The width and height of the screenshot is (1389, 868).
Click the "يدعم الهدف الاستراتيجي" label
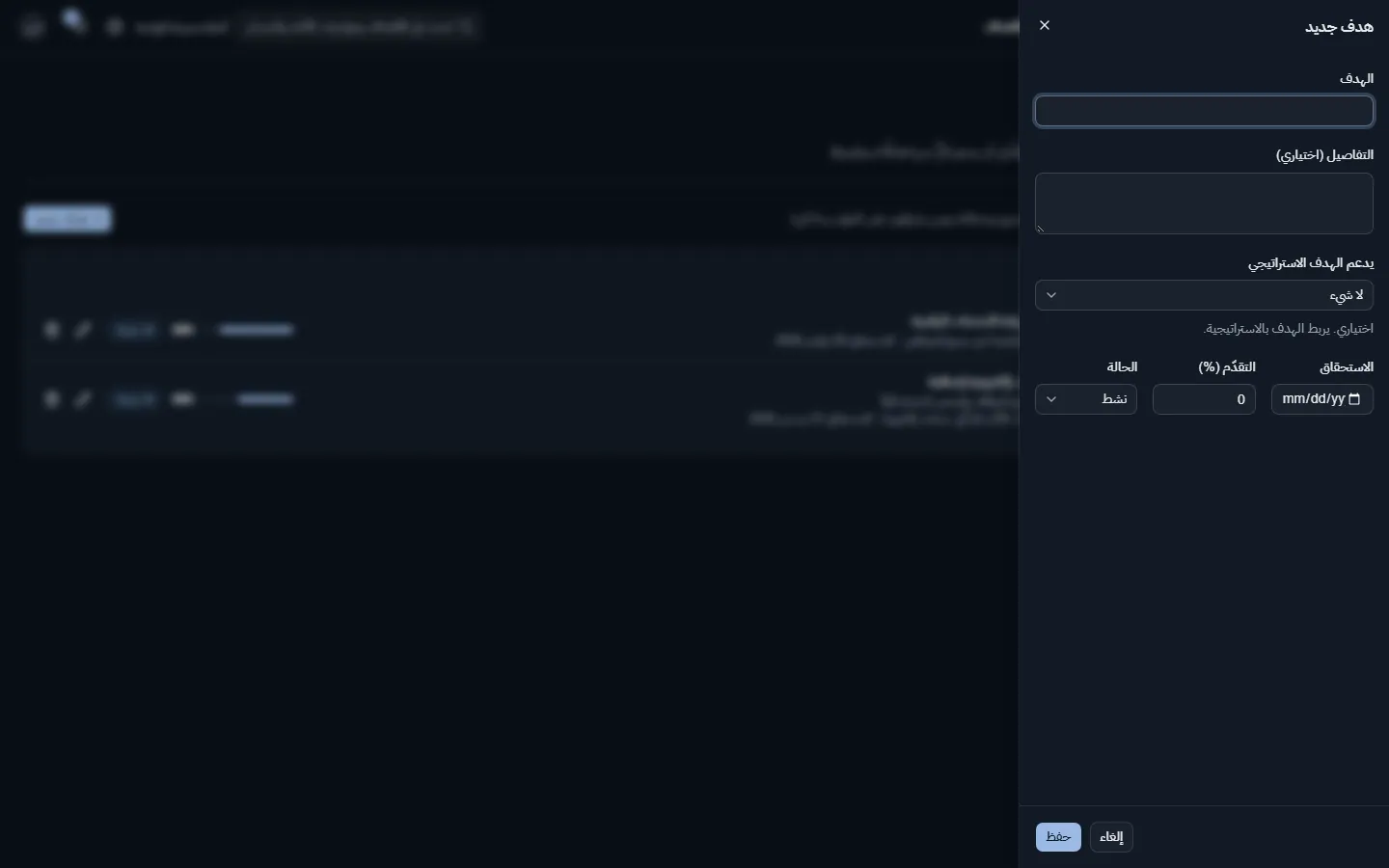(1311, 263)
